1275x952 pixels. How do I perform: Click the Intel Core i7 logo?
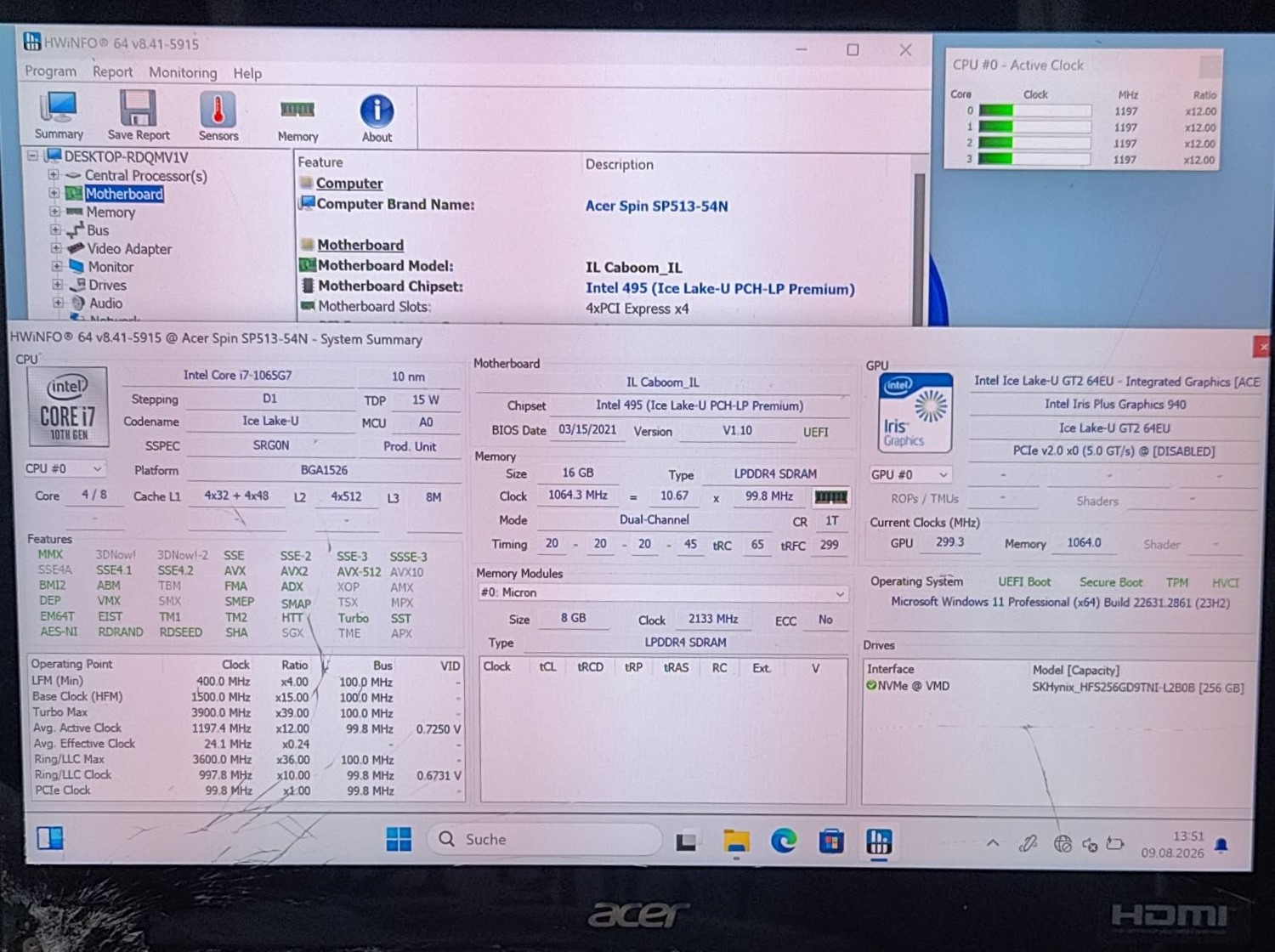(68, 407)
